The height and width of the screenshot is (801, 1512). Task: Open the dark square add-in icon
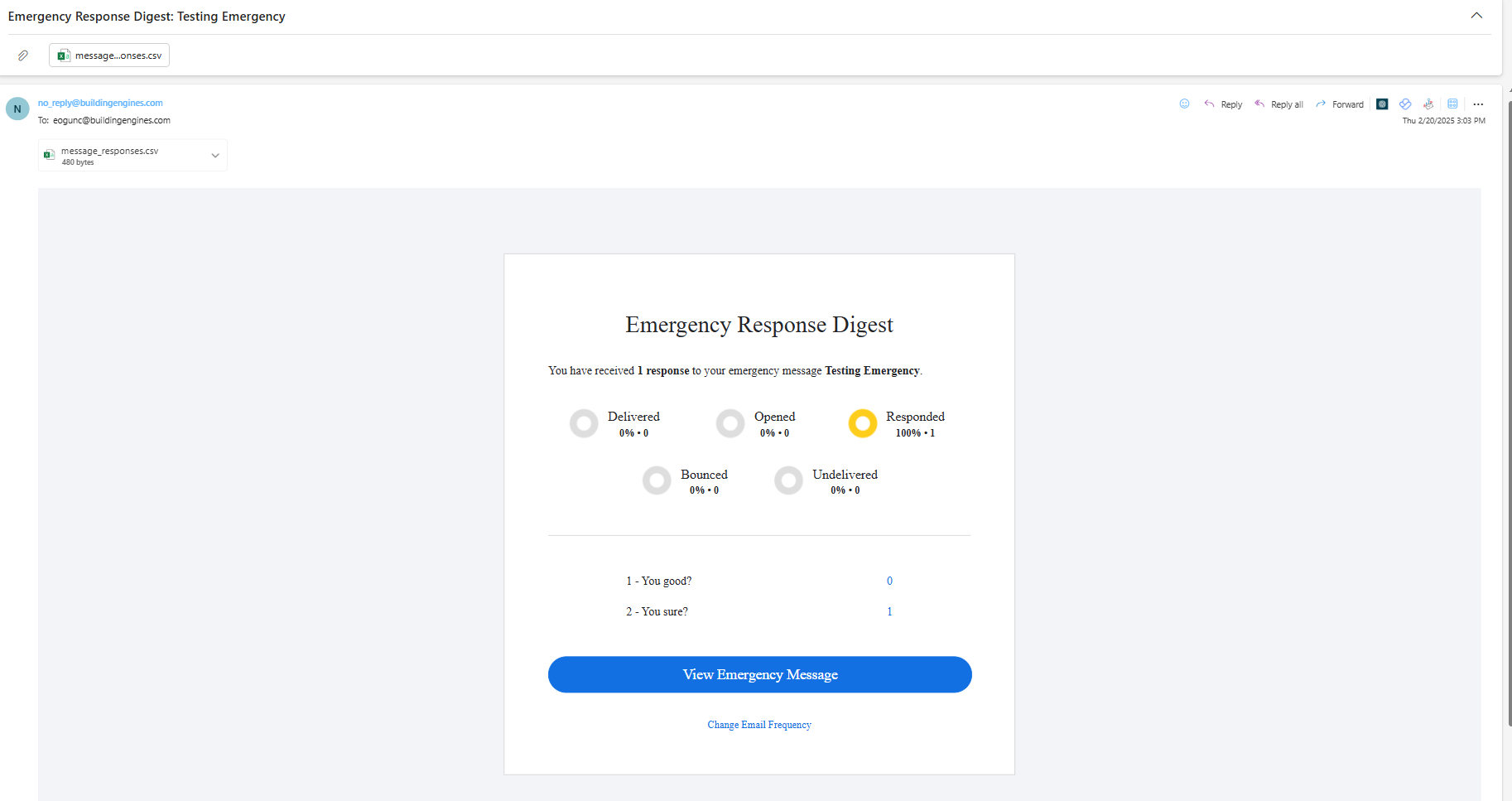(1382, 104)
